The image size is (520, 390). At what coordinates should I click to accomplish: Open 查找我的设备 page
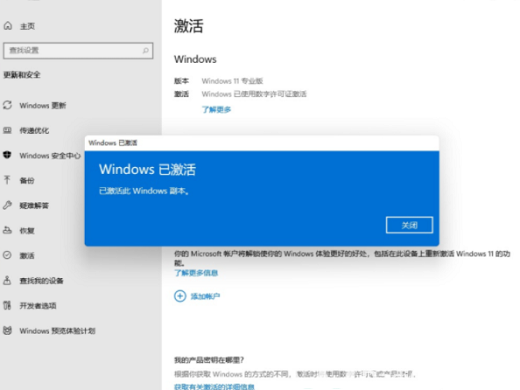coord(41,281)
